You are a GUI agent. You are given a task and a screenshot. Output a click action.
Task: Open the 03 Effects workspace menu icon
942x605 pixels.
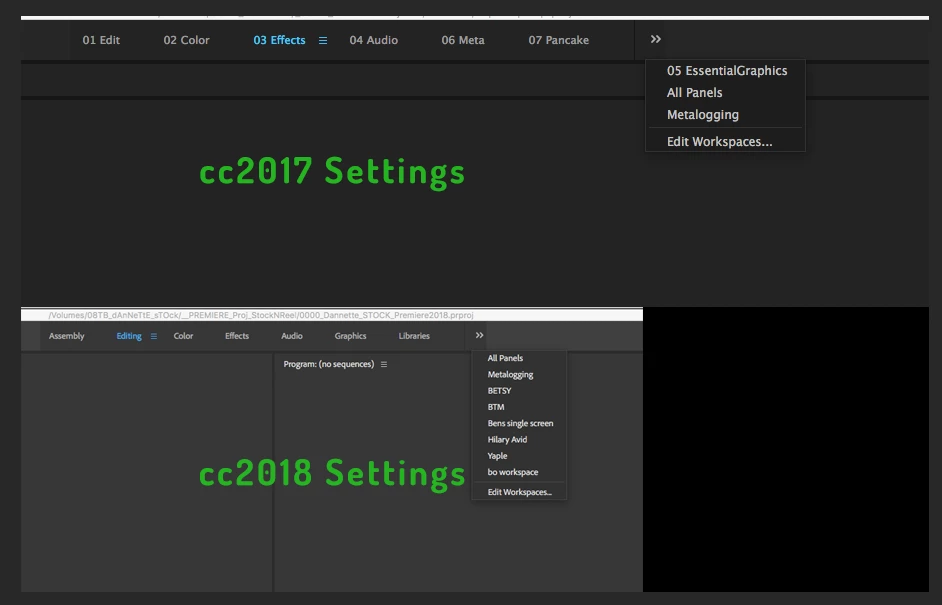coord(323,40)
